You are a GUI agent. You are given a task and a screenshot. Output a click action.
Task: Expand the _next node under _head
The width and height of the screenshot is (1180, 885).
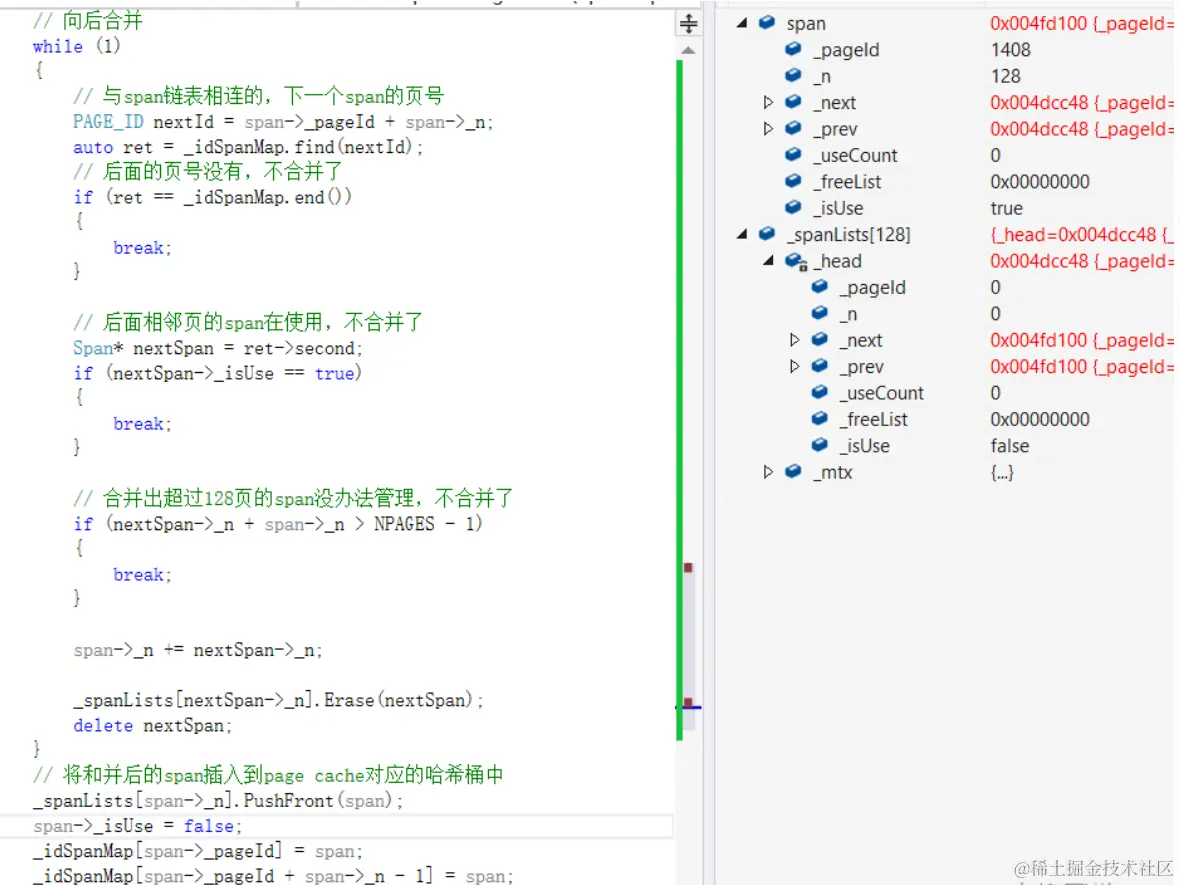[795, 340]
